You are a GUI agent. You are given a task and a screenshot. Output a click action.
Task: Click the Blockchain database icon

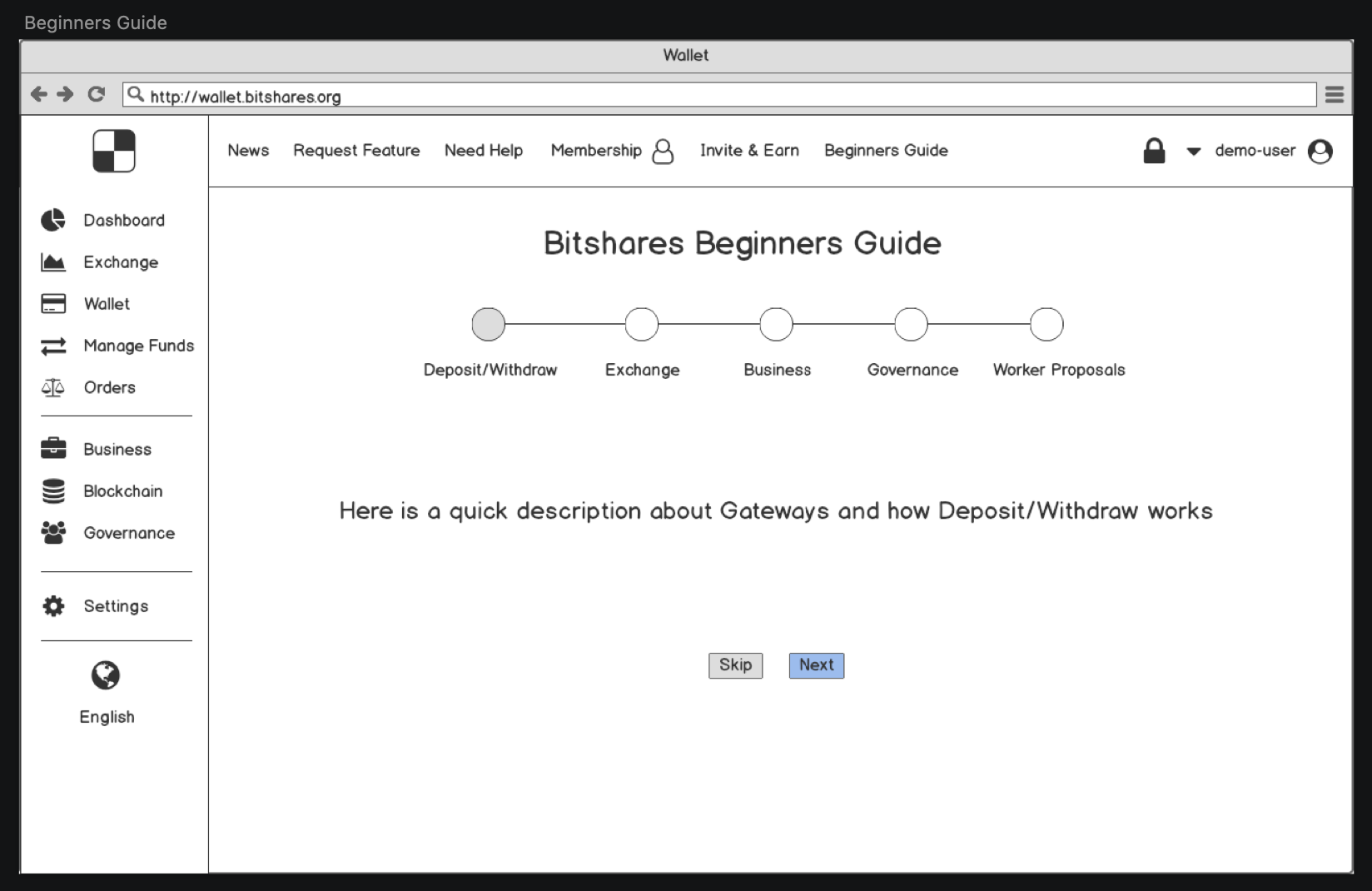[x=53, y=491]
